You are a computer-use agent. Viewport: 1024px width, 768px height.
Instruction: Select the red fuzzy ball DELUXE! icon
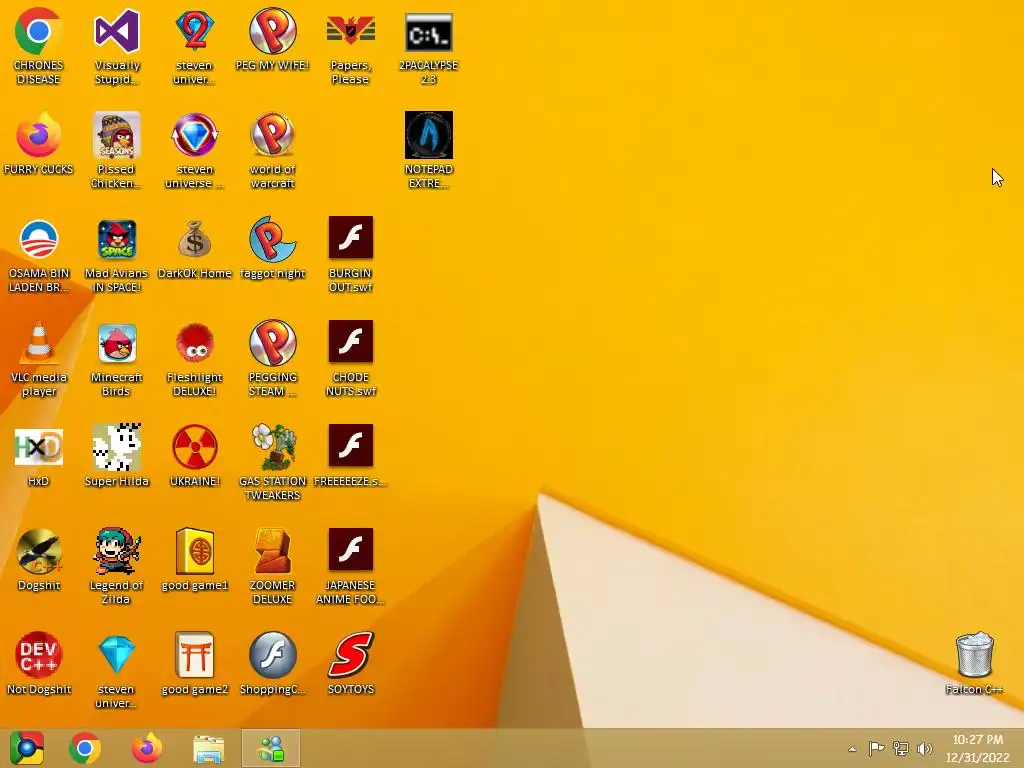coord(195,343)
